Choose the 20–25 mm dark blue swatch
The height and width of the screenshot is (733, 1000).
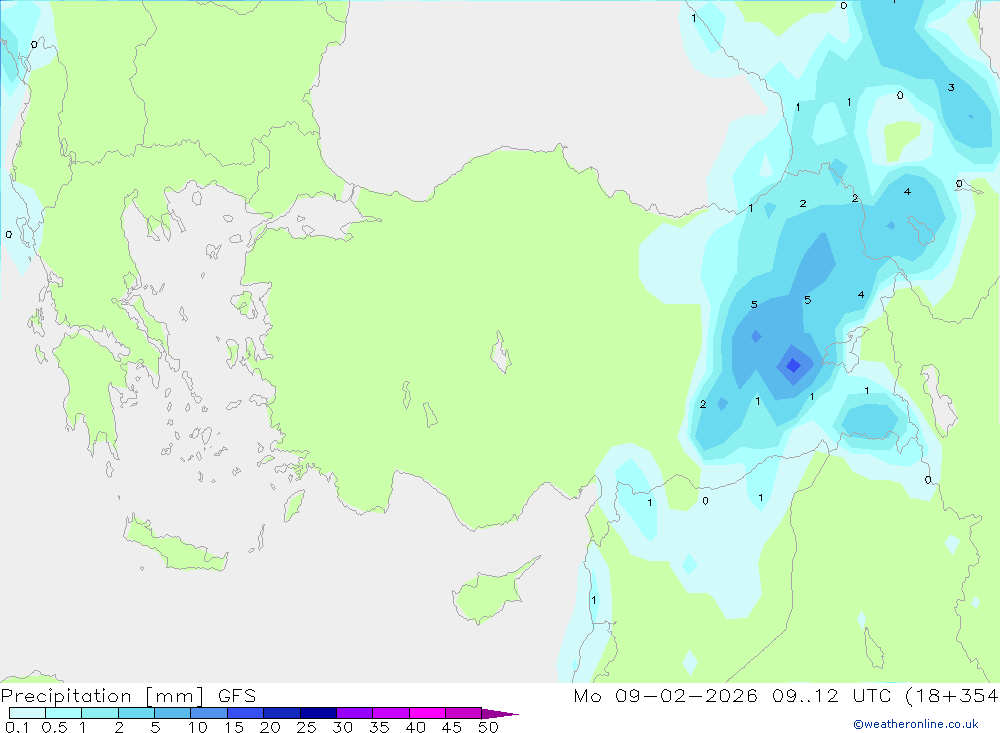(281, 713)
